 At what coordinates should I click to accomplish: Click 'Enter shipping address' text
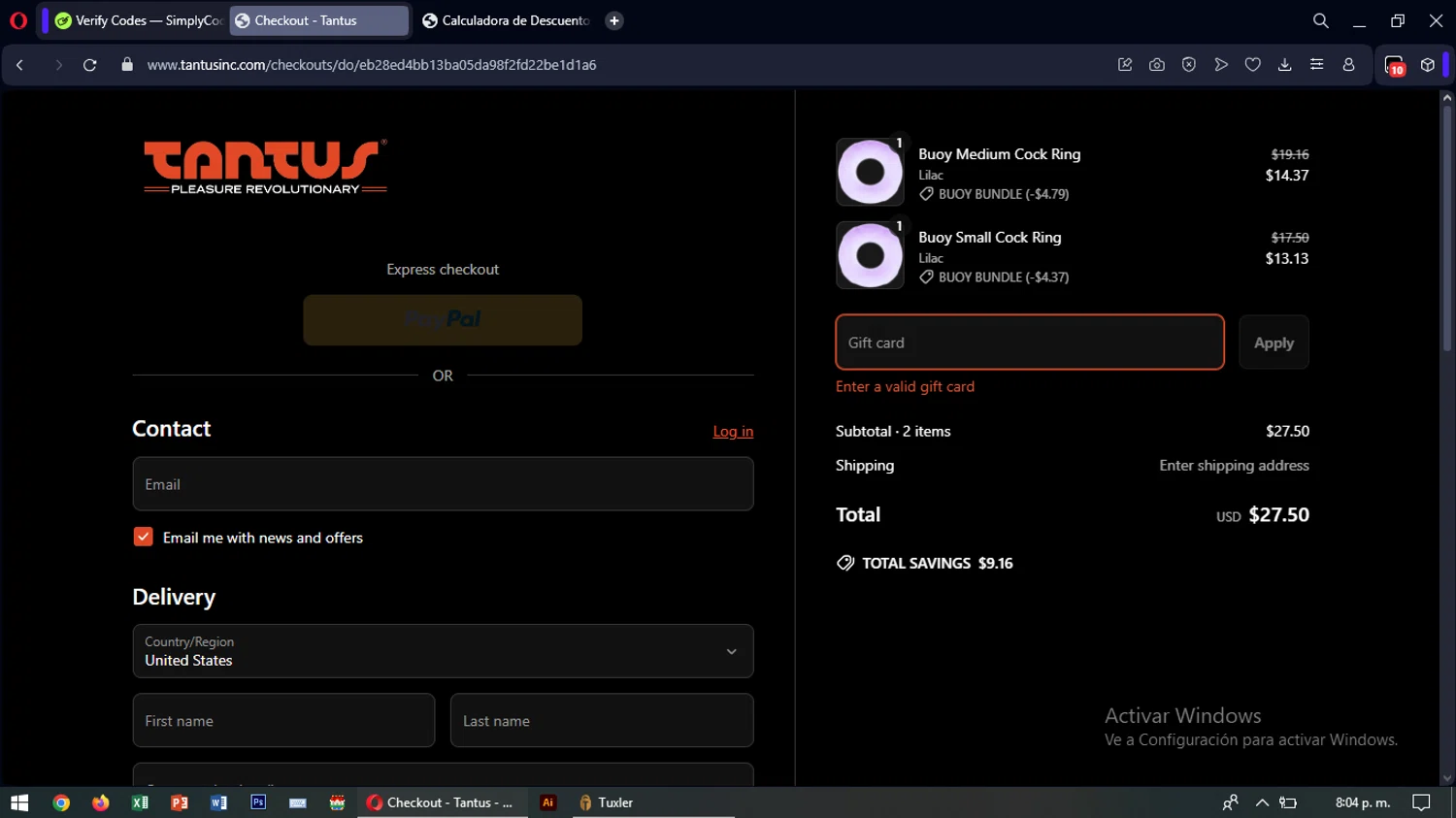click(1234, 466)
